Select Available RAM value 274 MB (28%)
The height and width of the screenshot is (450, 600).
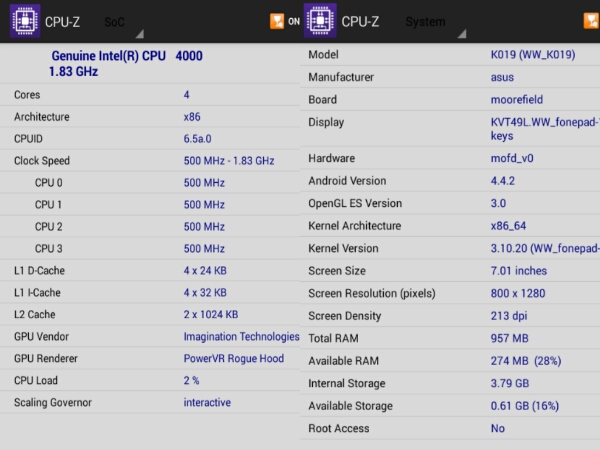tap(526, 361)
